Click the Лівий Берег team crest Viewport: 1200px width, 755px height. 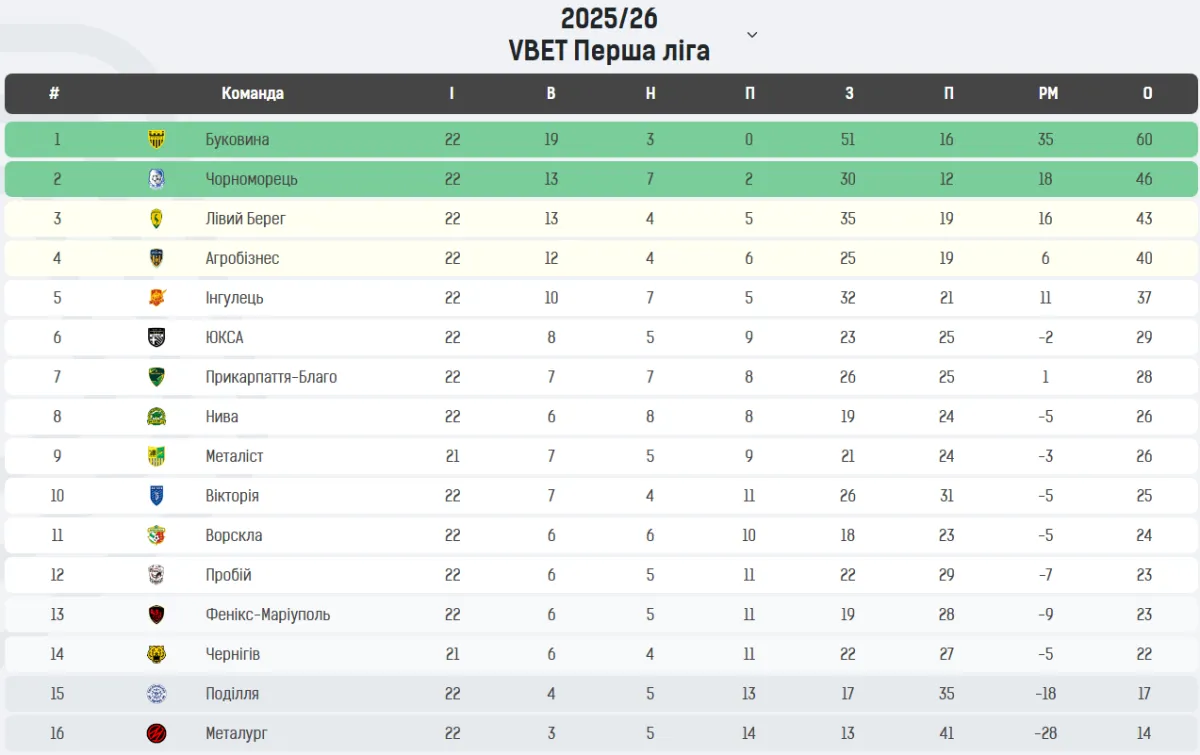point(156,218)
